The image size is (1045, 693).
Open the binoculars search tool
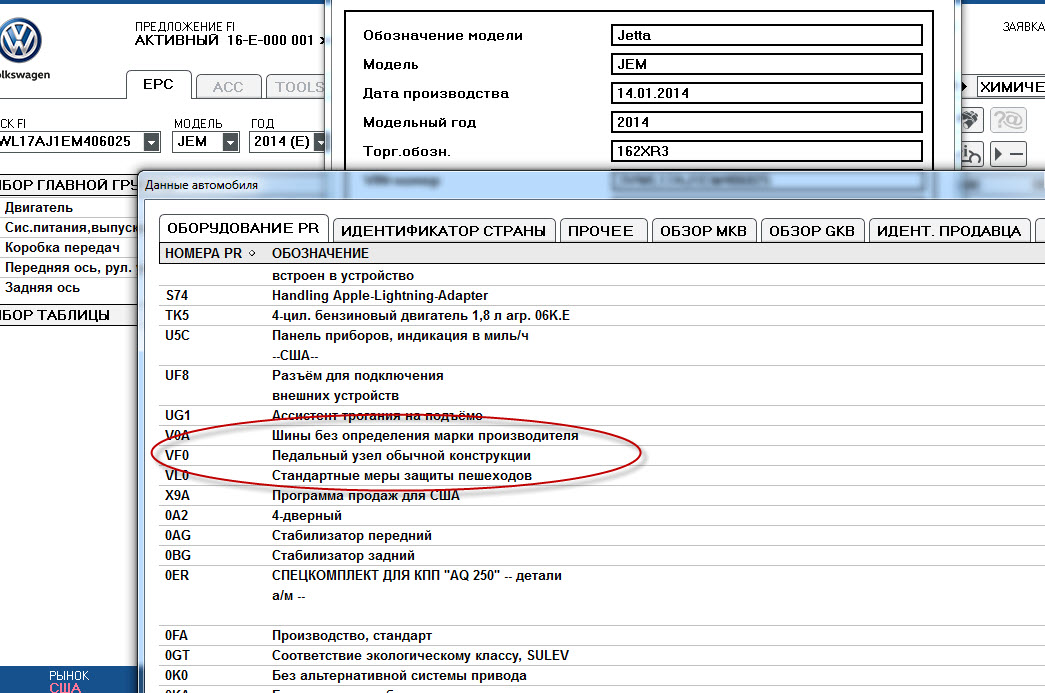972,120
